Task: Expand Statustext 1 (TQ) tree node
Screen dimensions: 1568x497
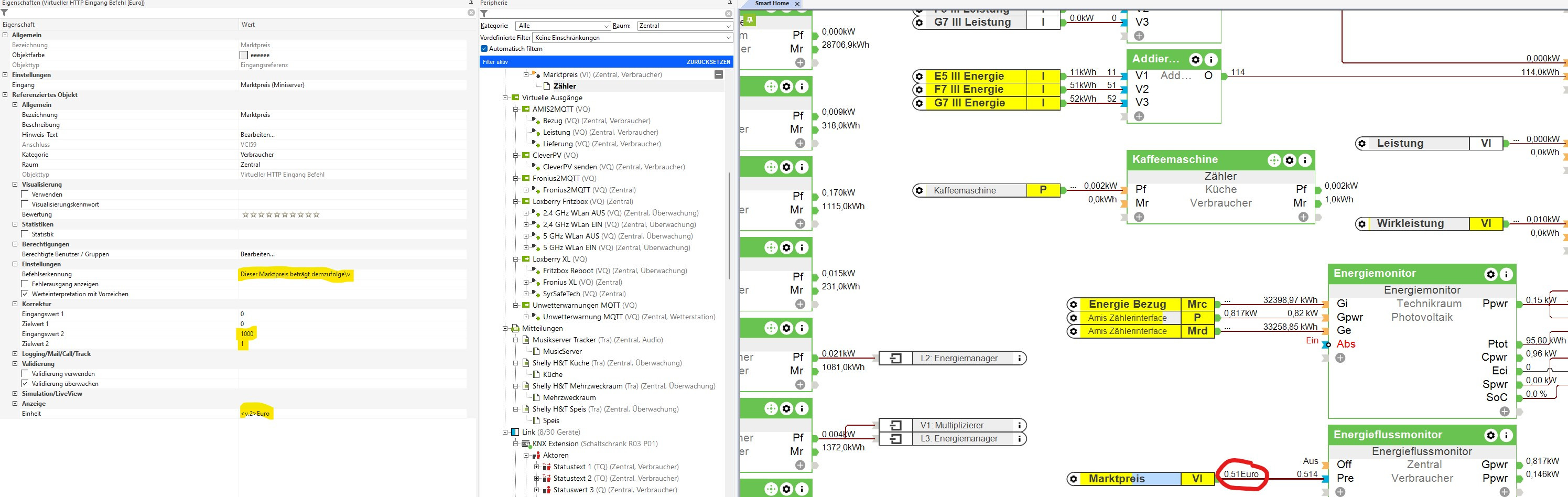Action: coord(536,467)
